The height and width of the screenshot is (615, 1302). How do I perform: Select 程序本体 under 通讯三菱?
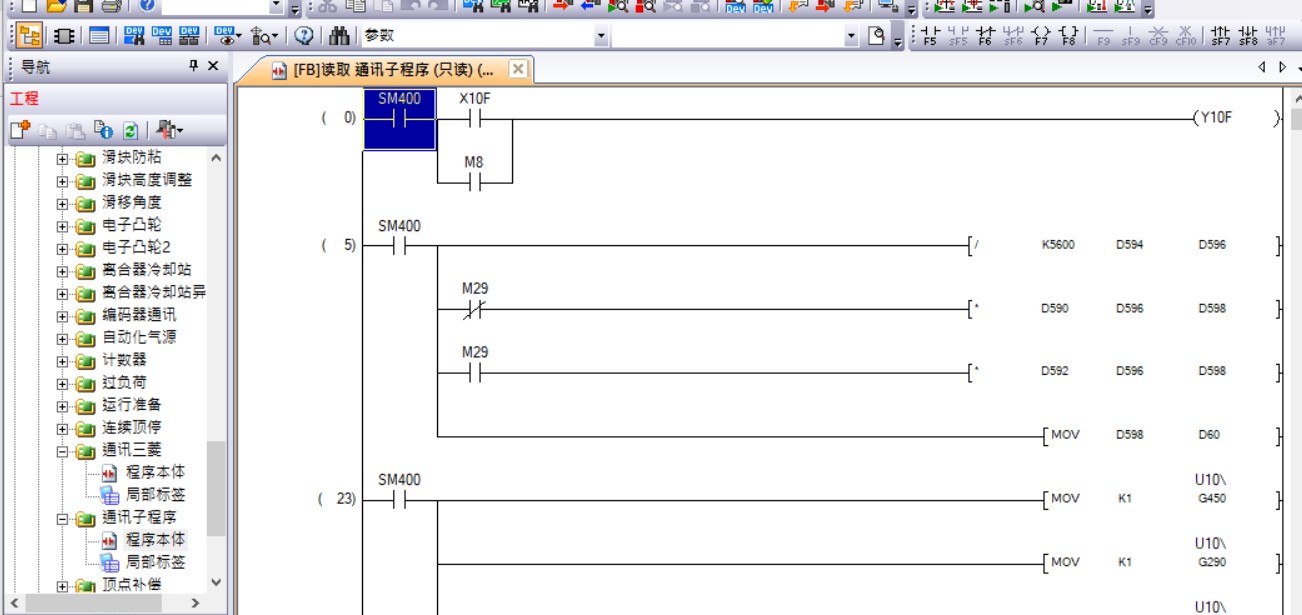tap(154, 472)
